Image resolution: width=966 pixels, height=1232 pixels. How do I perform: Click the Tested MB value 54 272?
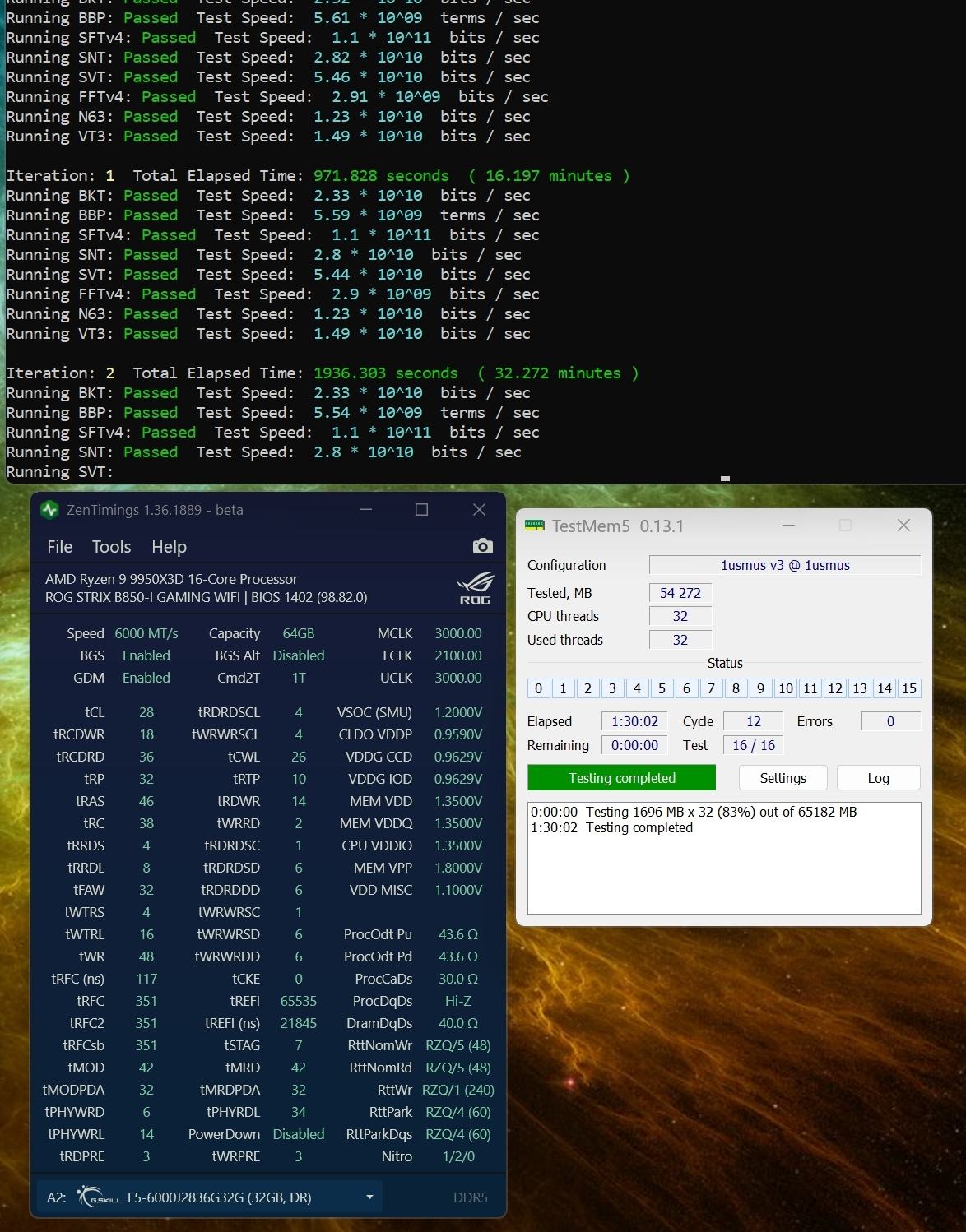click(680, 593)
